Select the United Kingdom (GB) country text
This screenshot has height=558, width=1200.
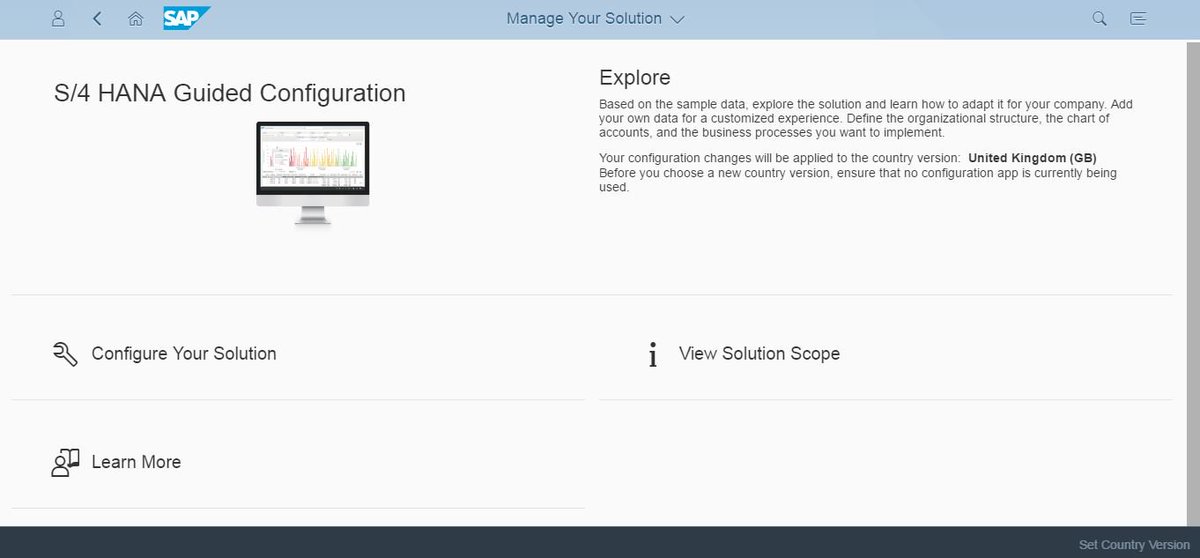[x=1033, y=158]
